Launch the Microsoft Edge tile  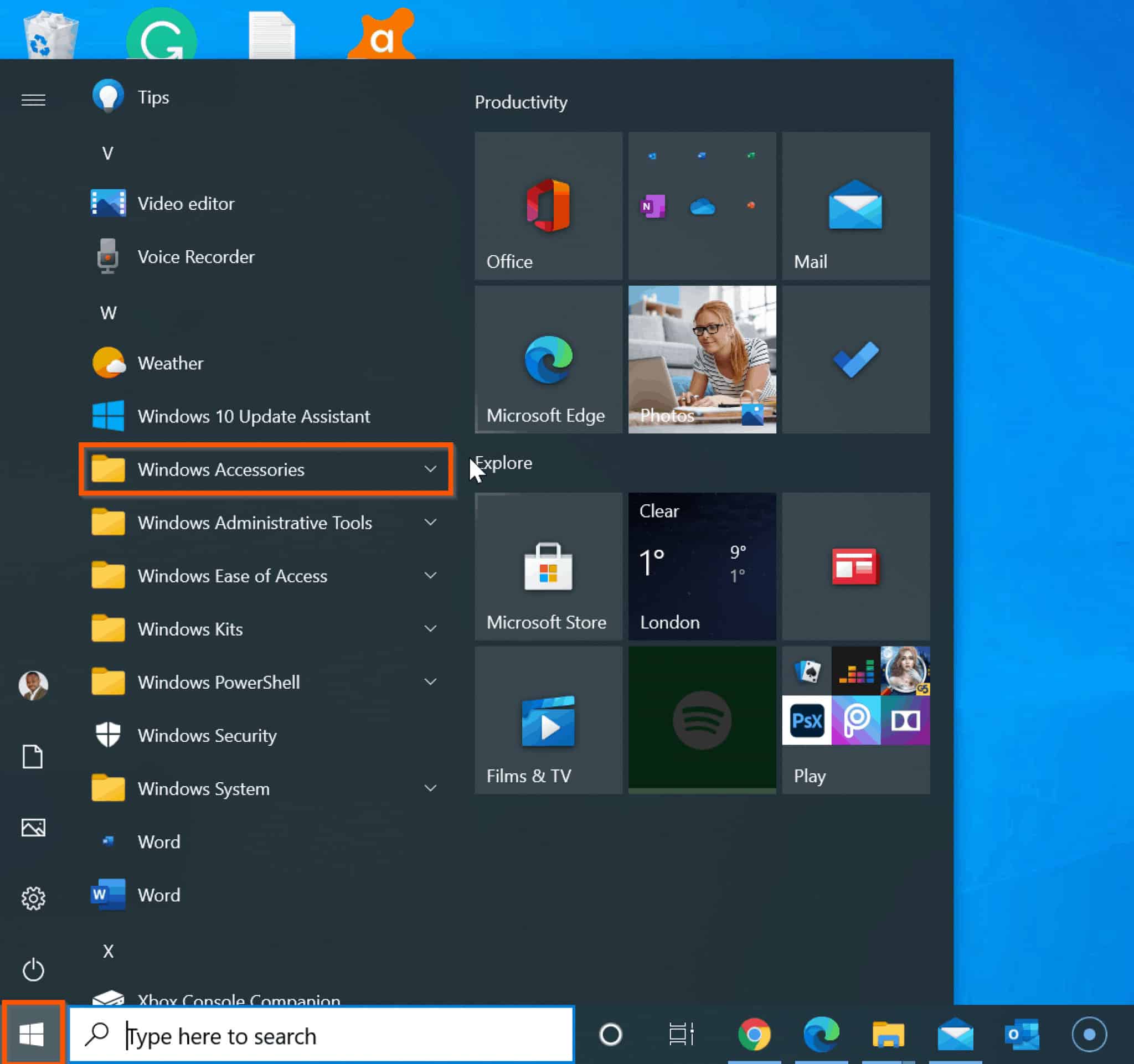547,359
